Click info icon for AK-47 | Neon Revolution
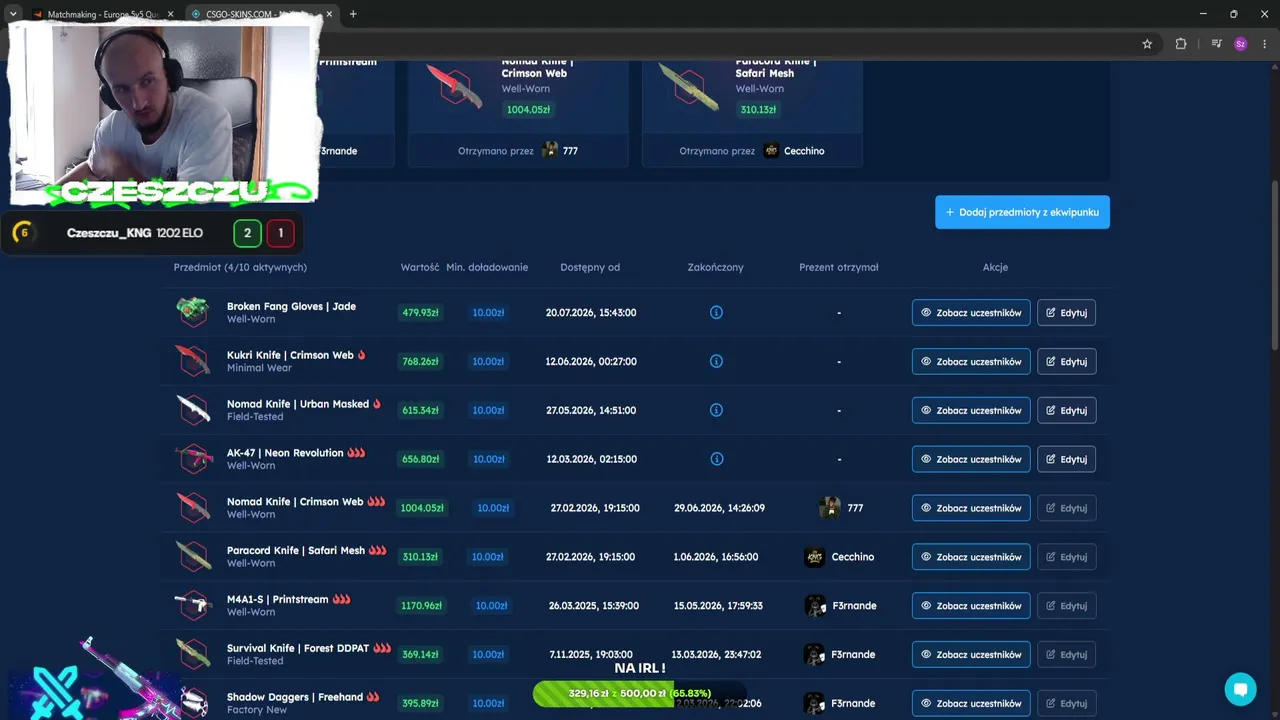1280x720 pixels. point(716,459)
